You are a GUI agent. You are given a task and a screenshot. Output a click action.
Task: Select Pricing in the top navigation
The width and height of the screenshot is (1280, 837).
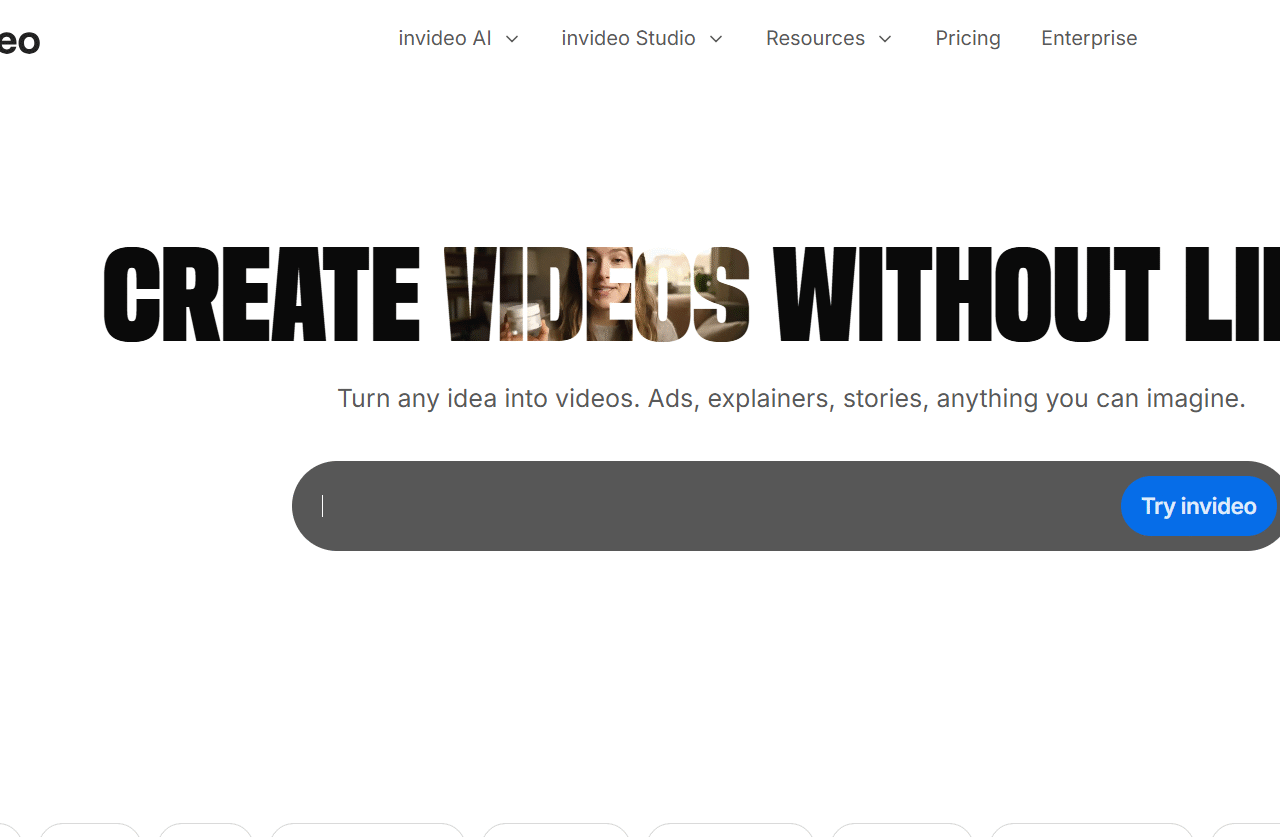[x=967, y=38]
